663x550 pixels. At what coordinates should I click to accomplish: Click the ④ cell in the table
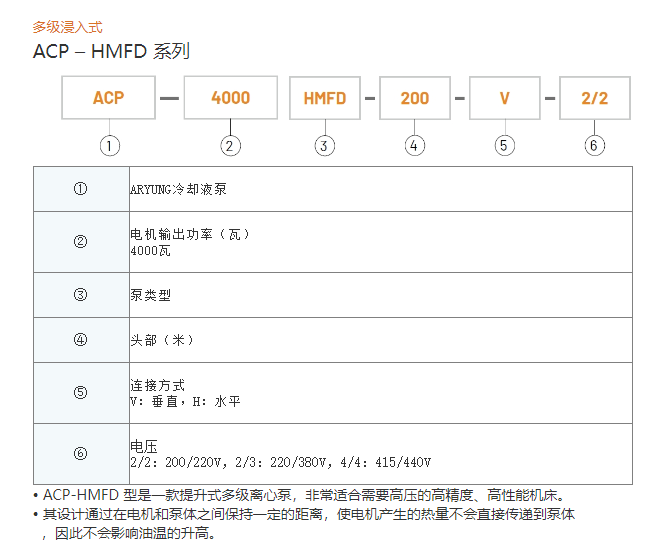coord(81,340)
